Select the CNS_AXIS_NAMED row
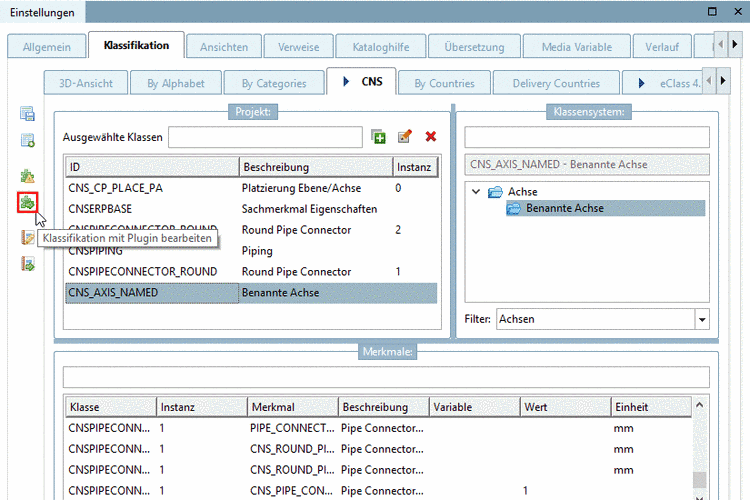Screen dimensions: 750x500 (251, 293)
